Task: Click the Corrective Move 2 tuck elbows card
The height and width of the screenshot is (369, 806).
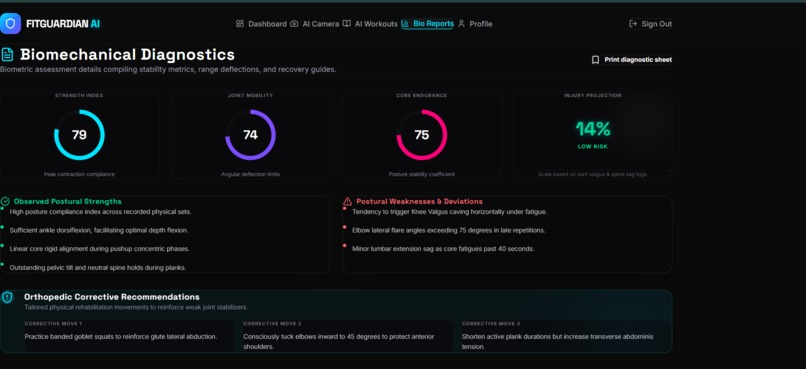Action: [347, 336]
